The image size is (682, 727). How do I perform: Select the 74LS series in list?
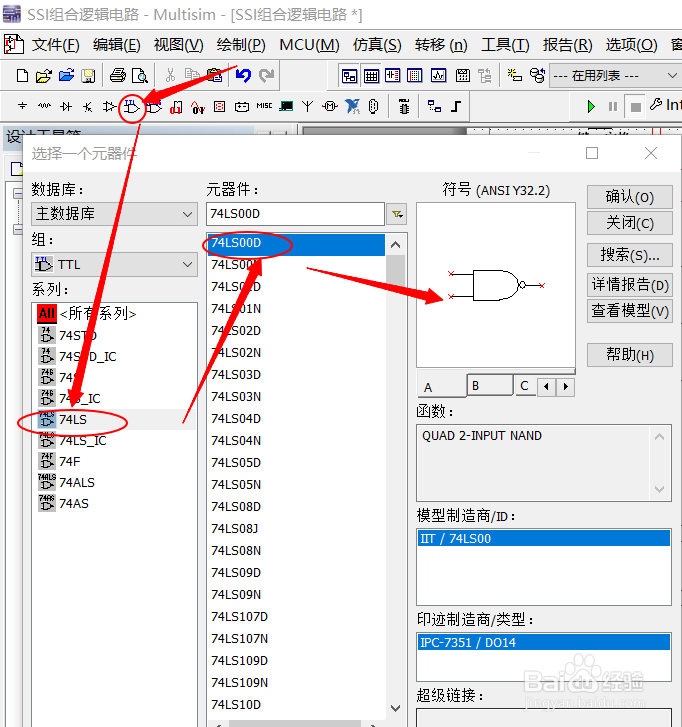pos(115,420)
